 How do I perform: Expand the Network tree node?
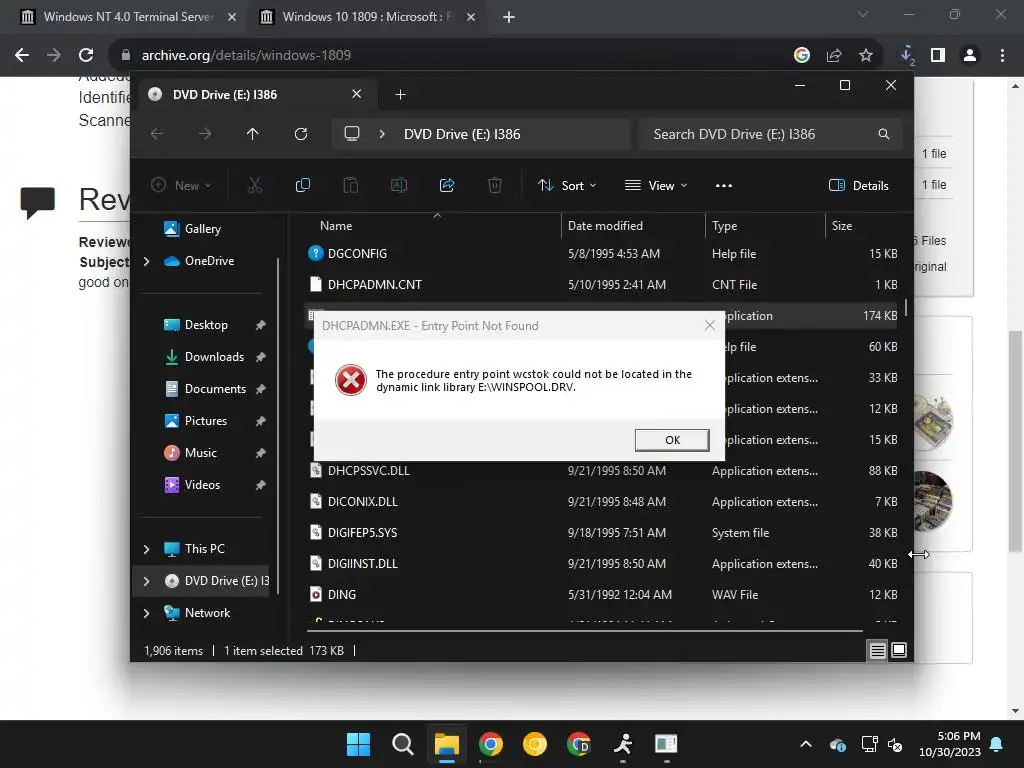[x=146, y=613]
